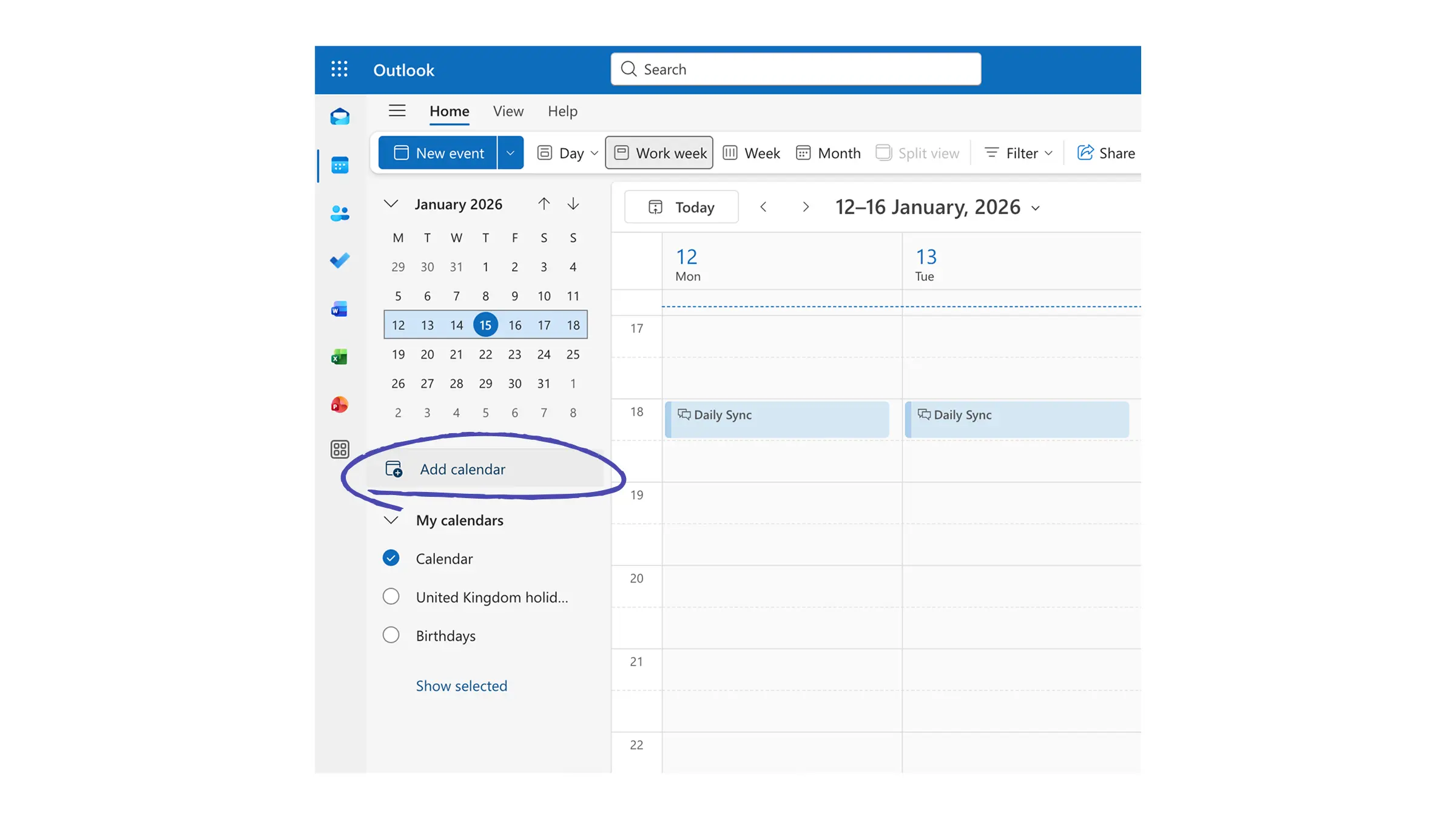
Task: Open the More apps icon in the sidebar
Action: coord(340,450)
